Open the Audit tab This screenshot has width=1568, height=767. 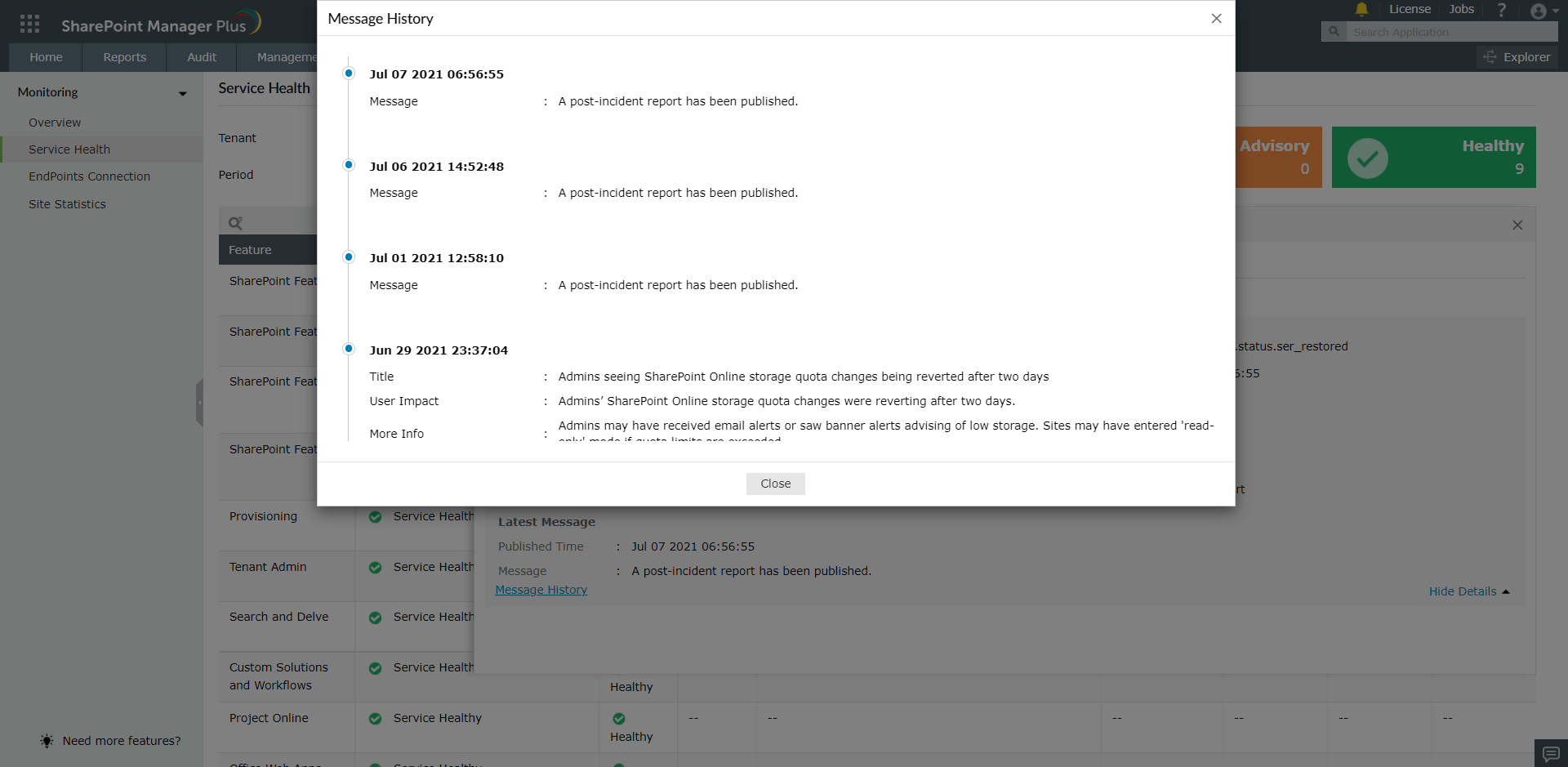pyautogui.click(x=201, y=57)
